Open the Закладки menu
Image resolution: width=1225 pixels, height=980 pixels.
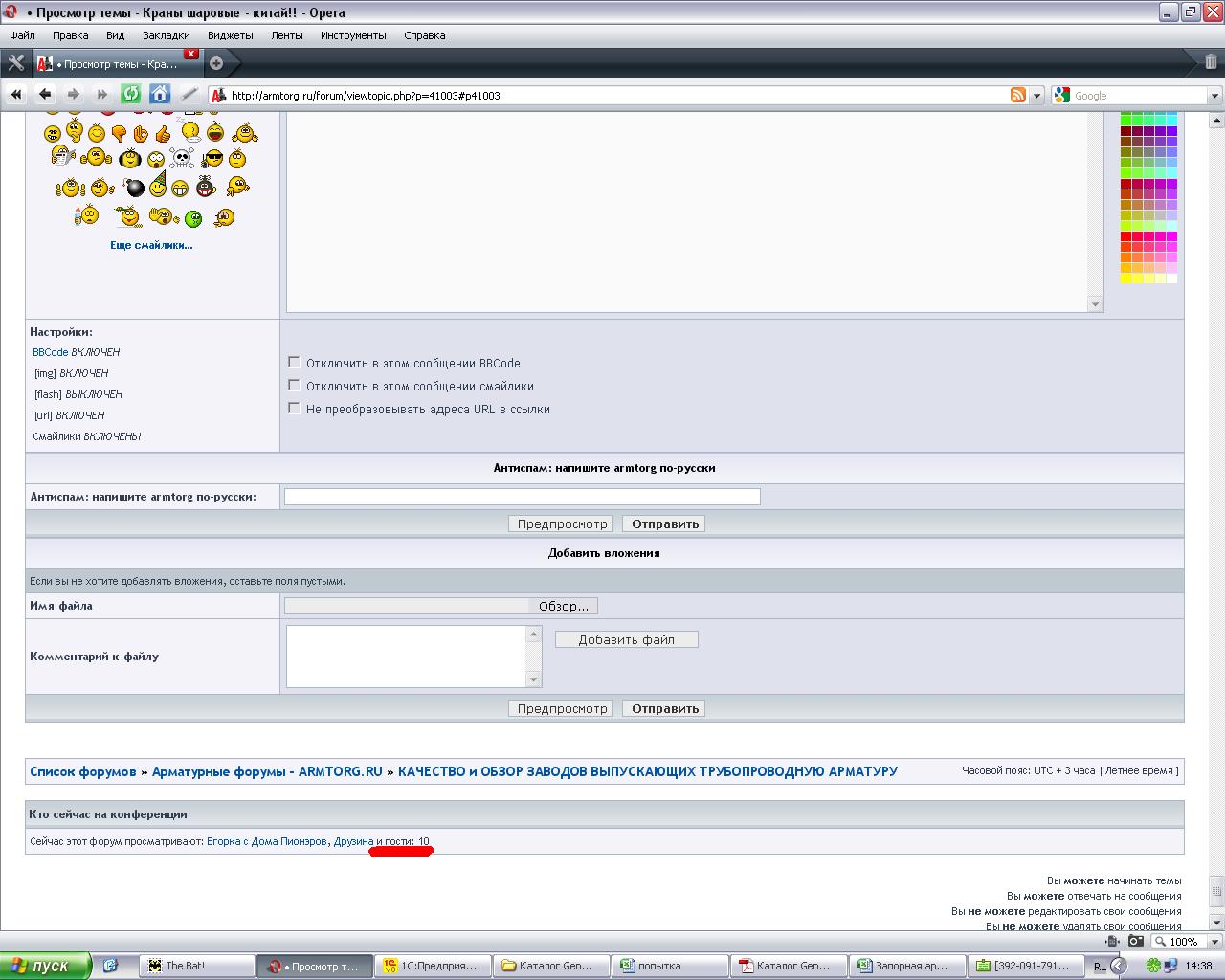coord(167,35)
